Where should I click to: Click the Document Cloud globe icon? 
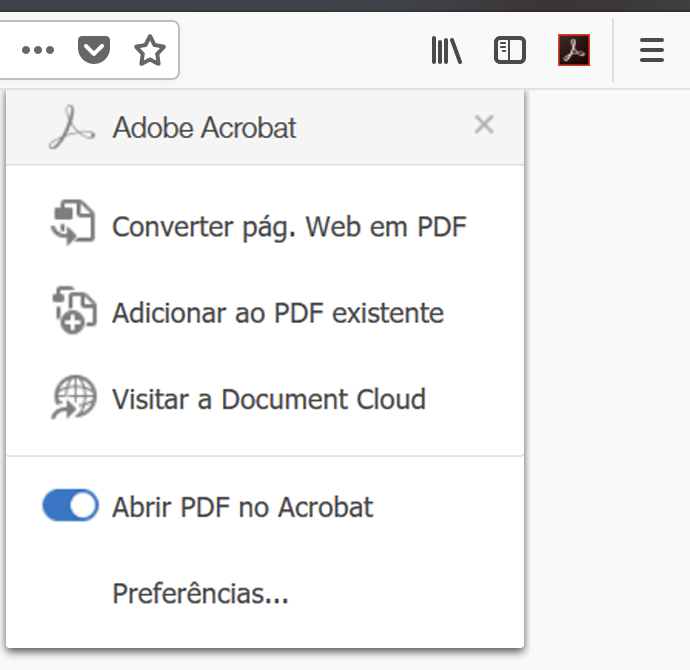click(73, 398)
